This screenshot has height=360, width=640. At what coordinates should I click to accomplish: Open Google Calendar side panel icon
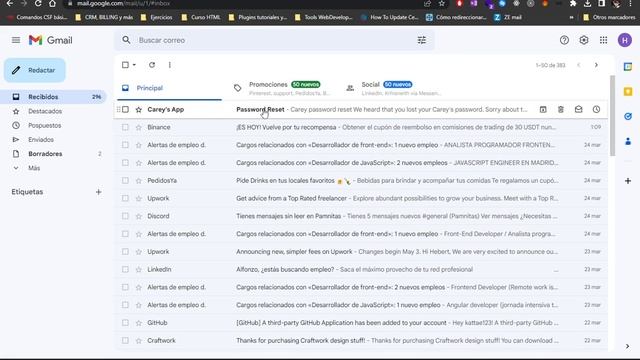pyautogui.click(x=628, y=67)
